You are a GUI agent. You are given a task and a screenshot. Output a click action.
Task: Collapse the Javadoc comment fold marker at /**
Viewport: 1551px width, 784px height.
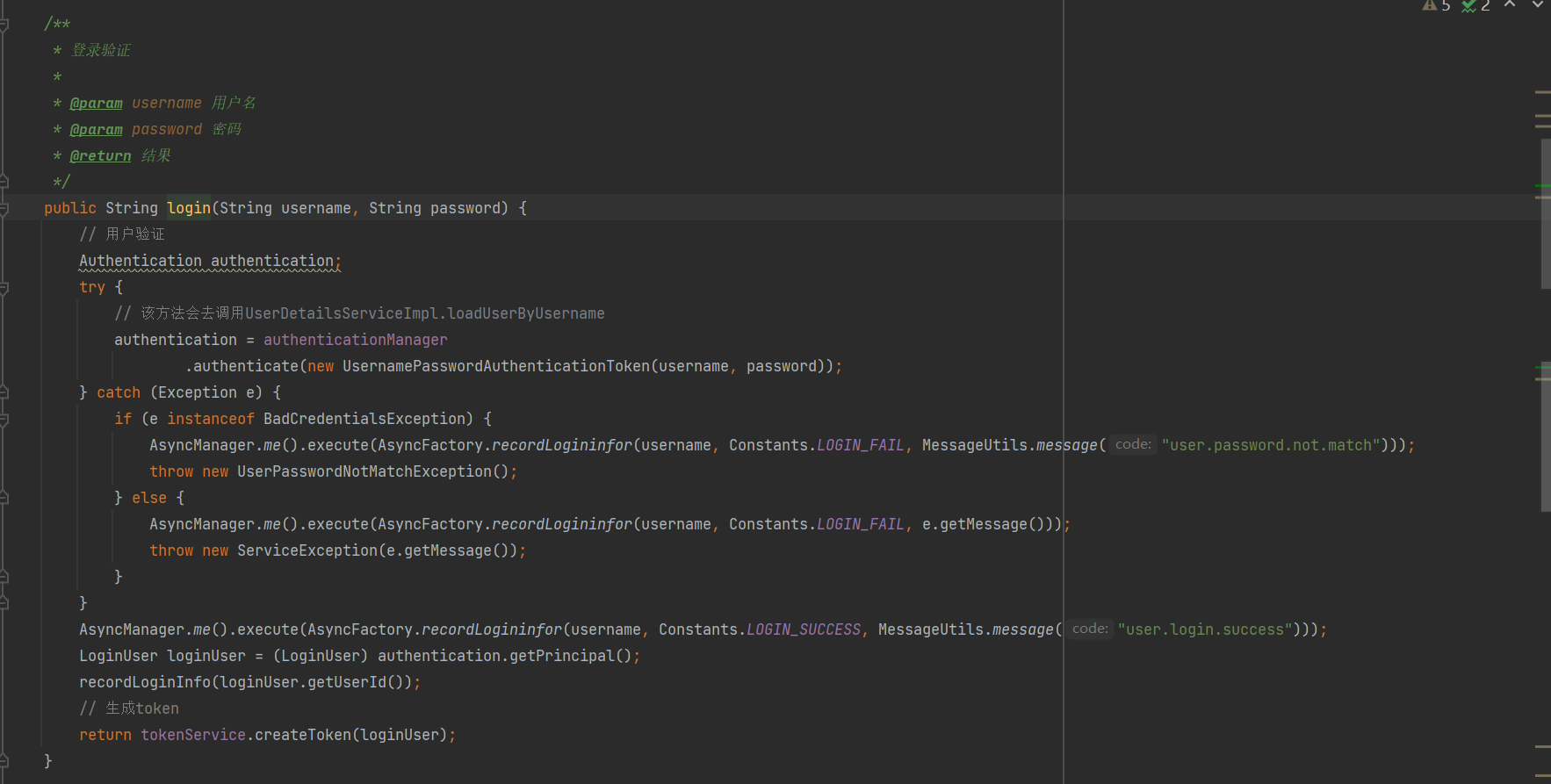(x=4, y=25)
